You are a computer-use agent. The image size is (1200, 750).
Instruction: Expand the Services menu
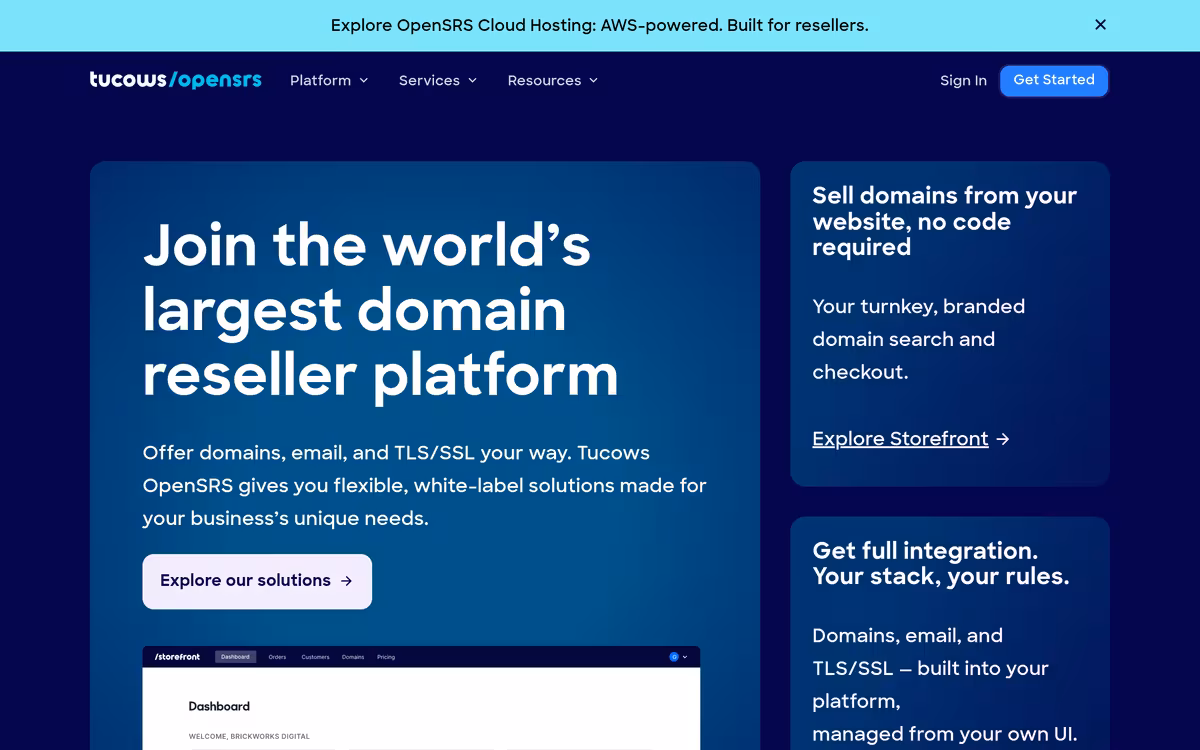(x=438, y=80)
